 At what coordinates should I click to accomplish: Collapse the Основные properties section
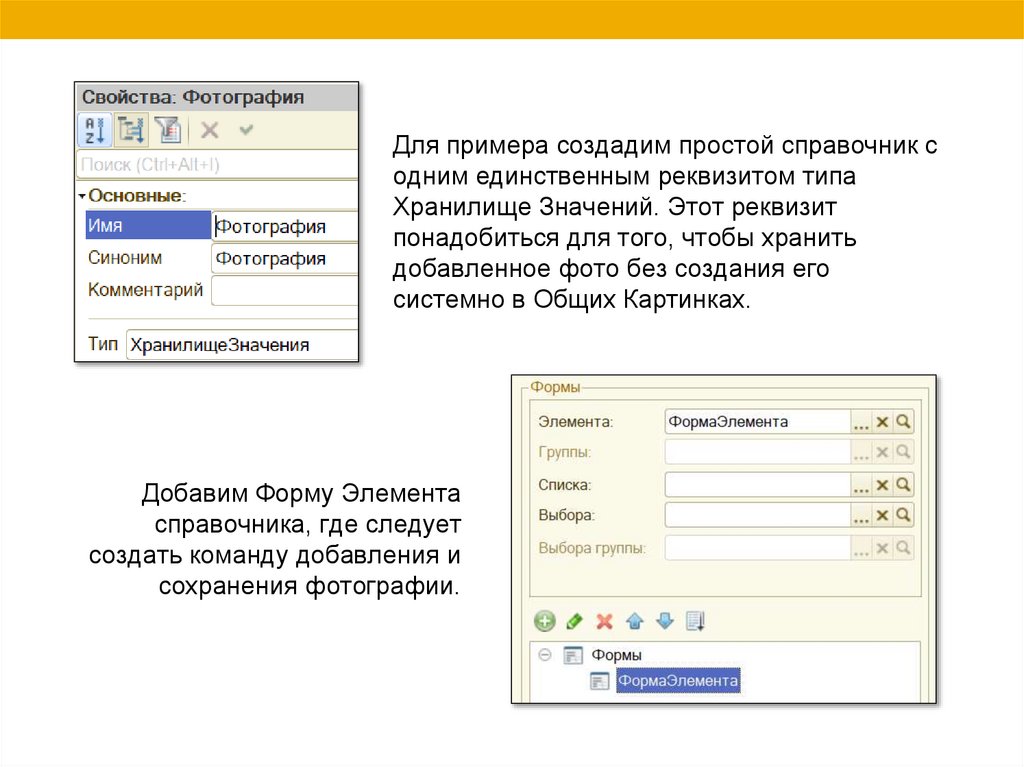coord(82,196)
